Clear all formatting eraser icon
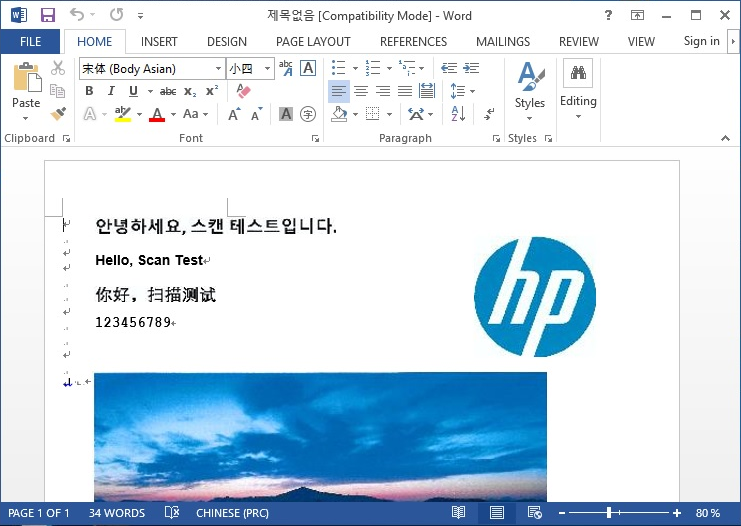 click(x=243, y=91)
